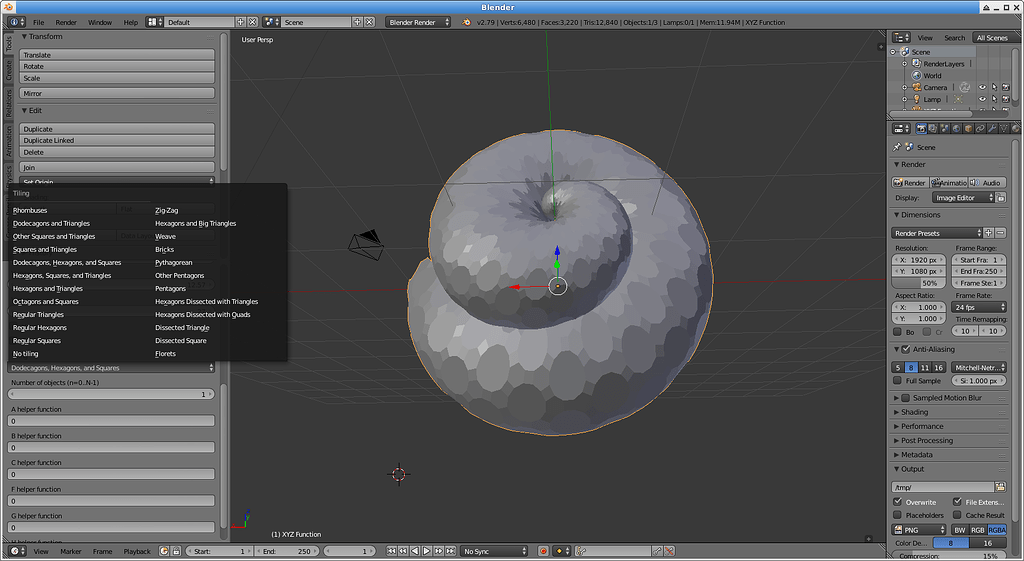
Task: Open the Image Editor display dropdown
Action: click(963, 197)
